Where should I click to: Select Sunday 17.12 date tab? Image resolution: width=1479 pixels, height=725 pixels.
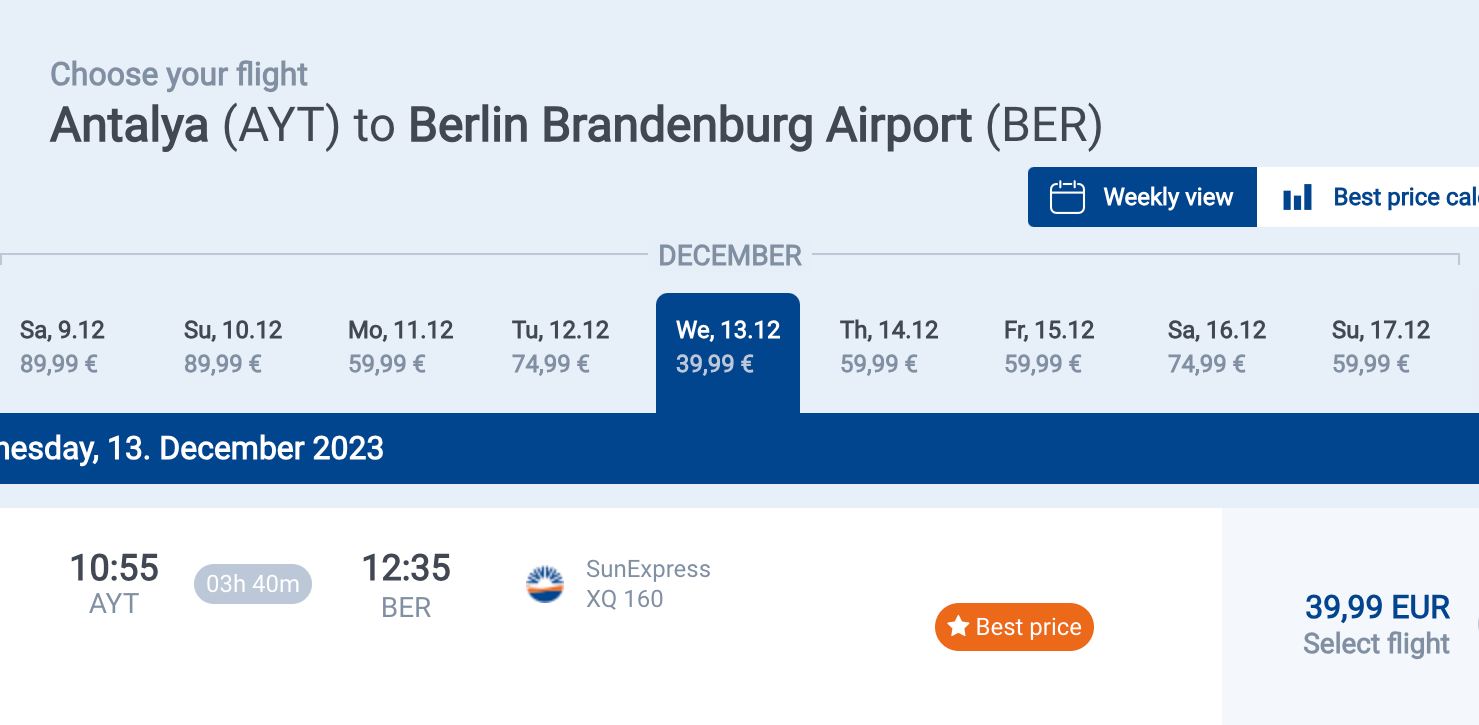[1381, 346]
